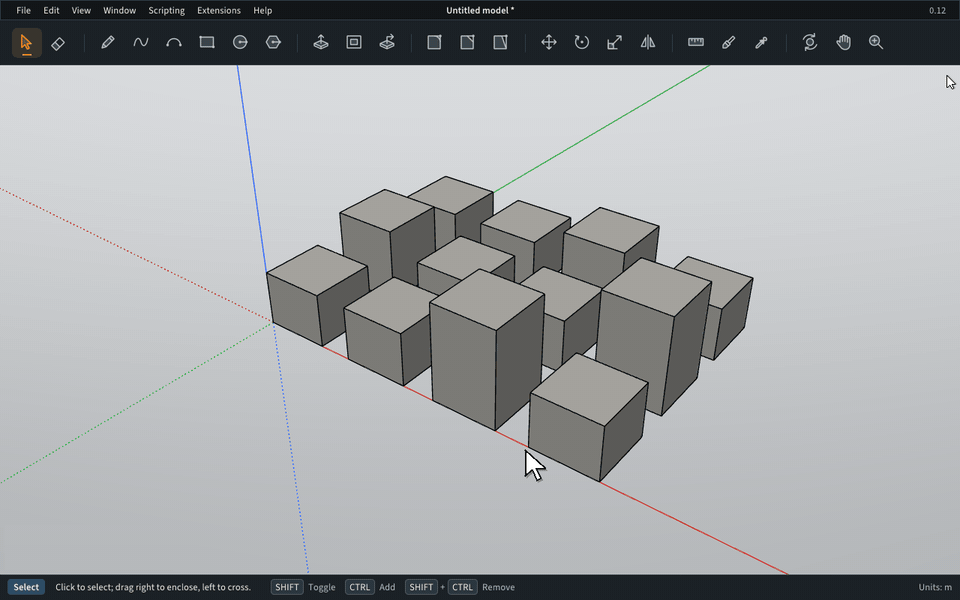960x600 pixels.
Task: Open the Help menu
Action: [263, 10]
